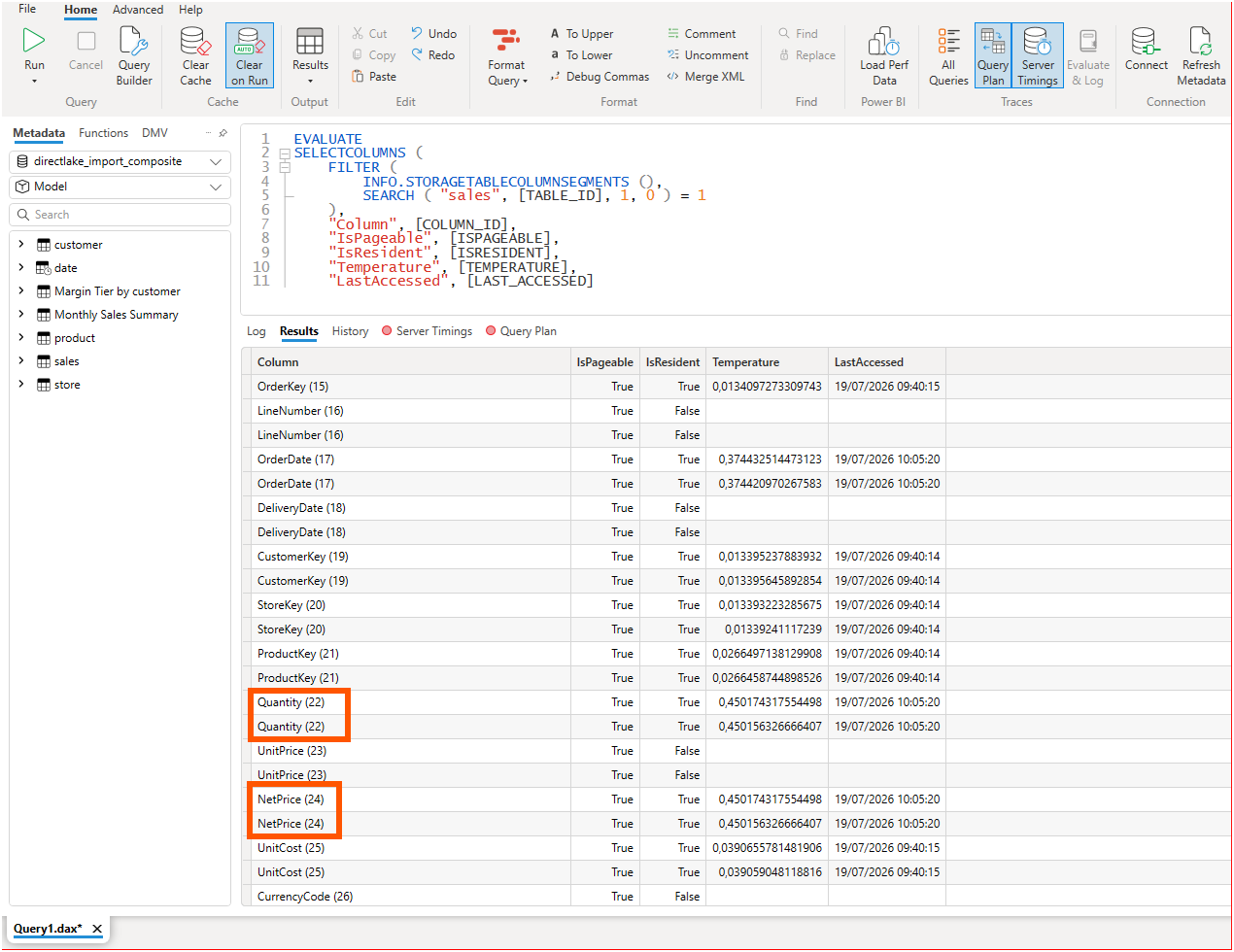Undo the last edit

click(x=433, y=34)
